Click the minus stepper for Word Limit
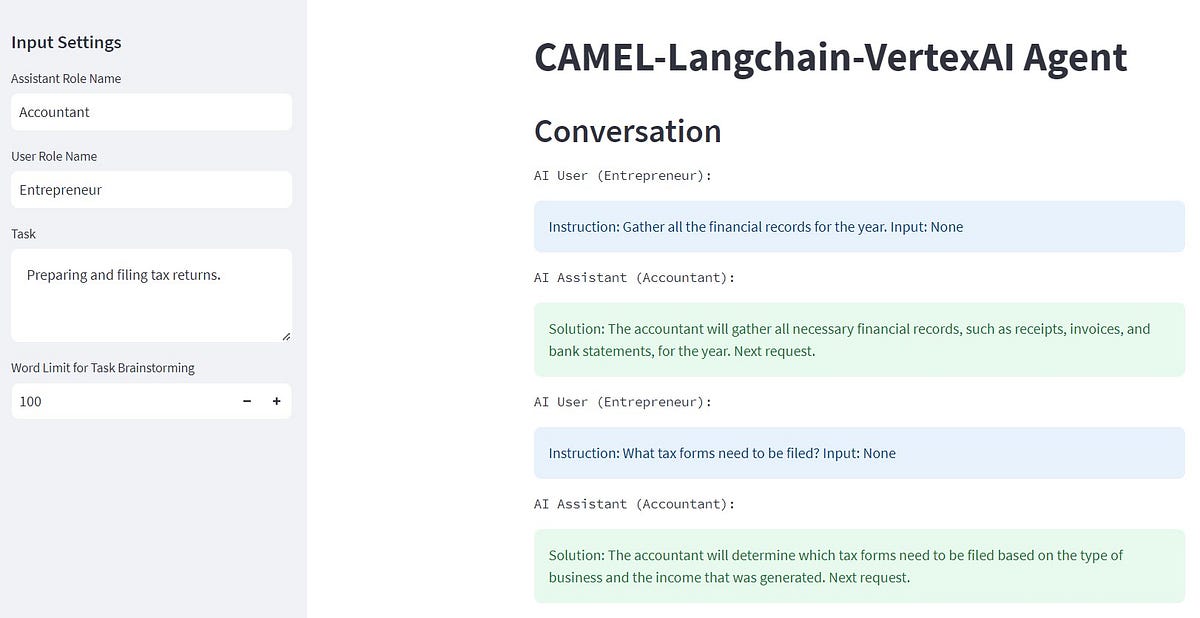The image size is (1200, 618). (247, 401)
